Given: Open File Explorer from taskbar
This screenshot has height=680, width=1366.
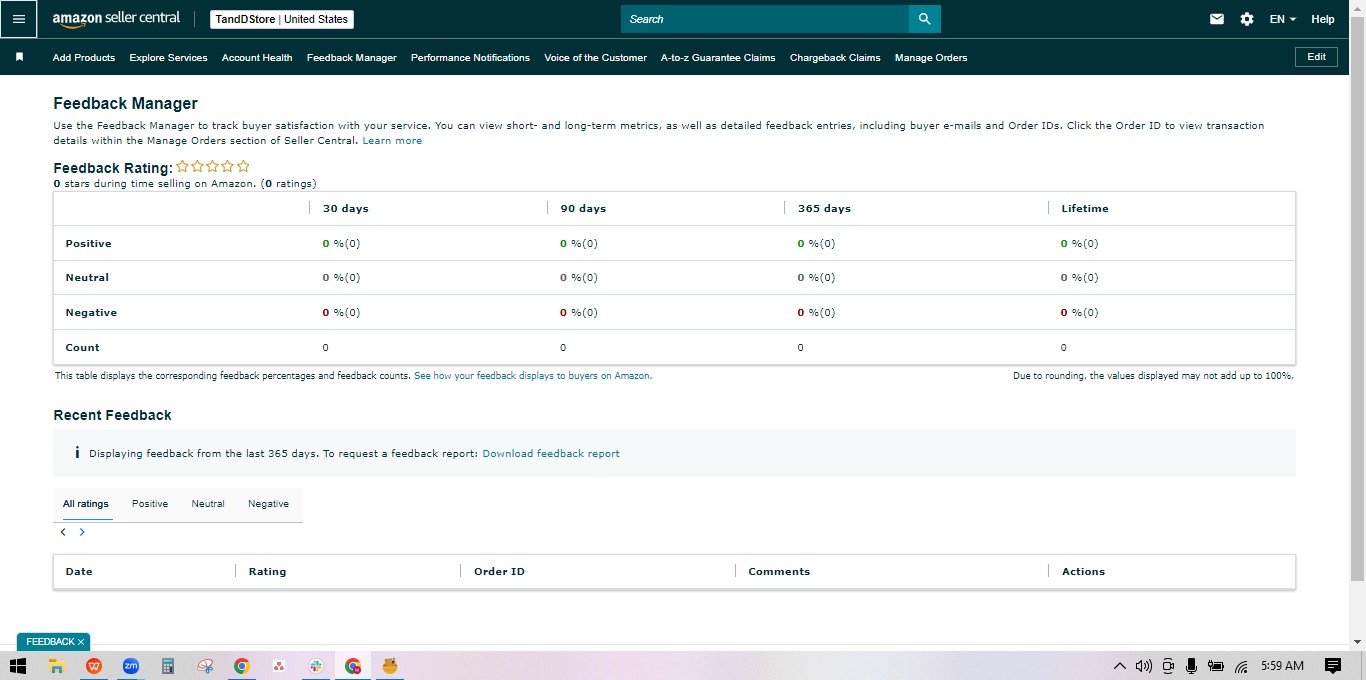Looking at the screenshot, I should pos(56,666).
